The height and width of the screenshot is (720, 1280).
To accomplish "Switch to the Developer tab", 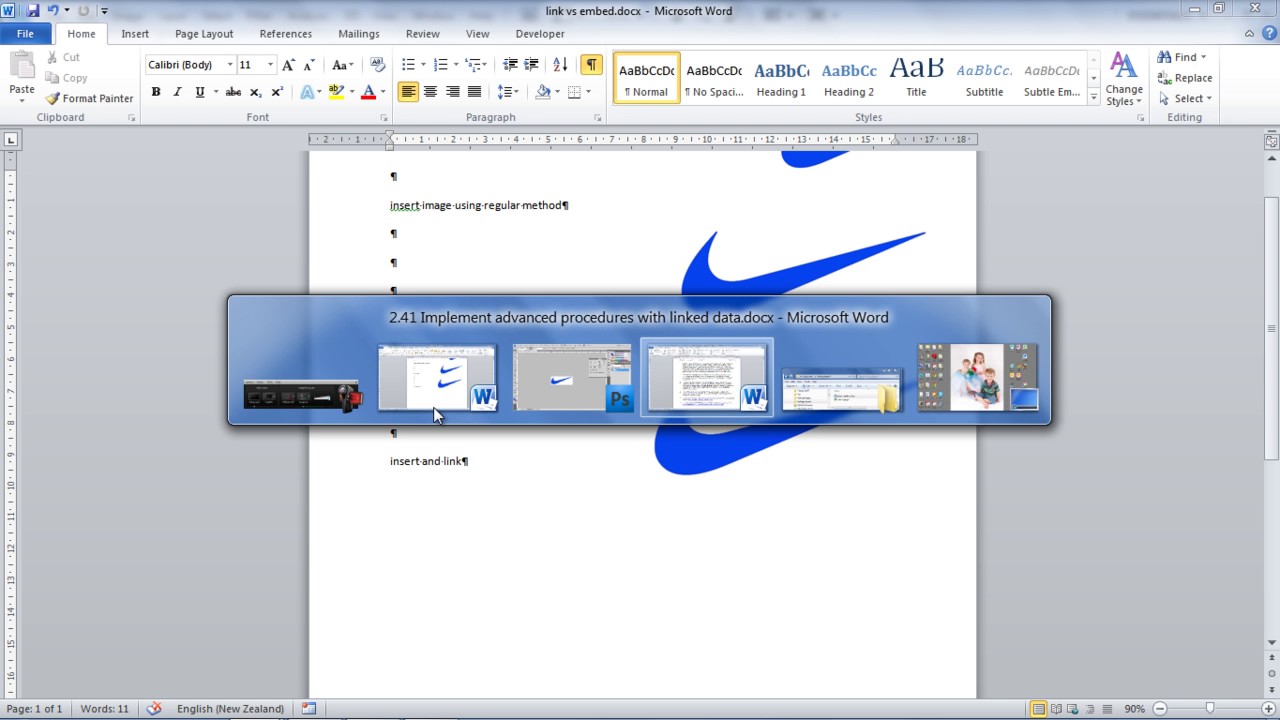I will click(540, 34).
